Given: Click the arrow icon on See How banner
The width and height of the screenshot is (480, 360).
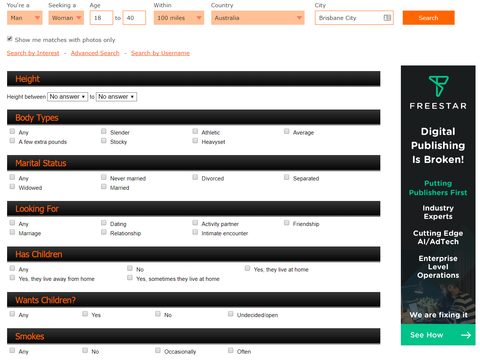Looking at the screenshot, I should (466, 335).
